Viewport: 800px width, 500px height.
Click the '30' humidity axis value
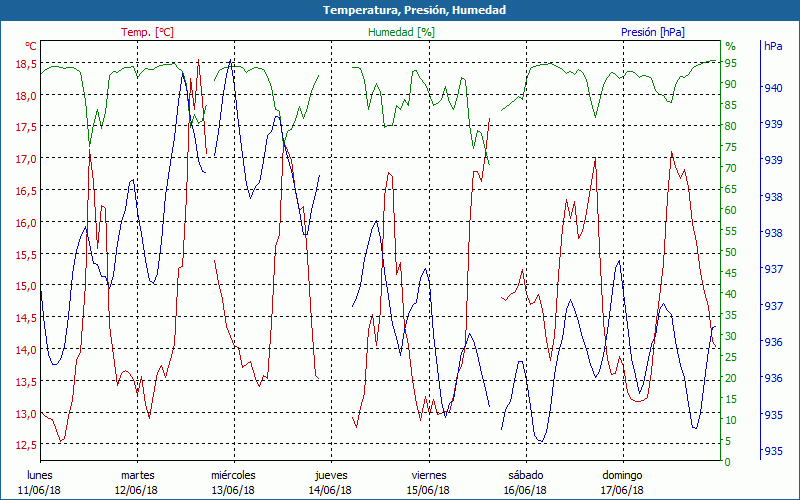click(x=731, y=336)
